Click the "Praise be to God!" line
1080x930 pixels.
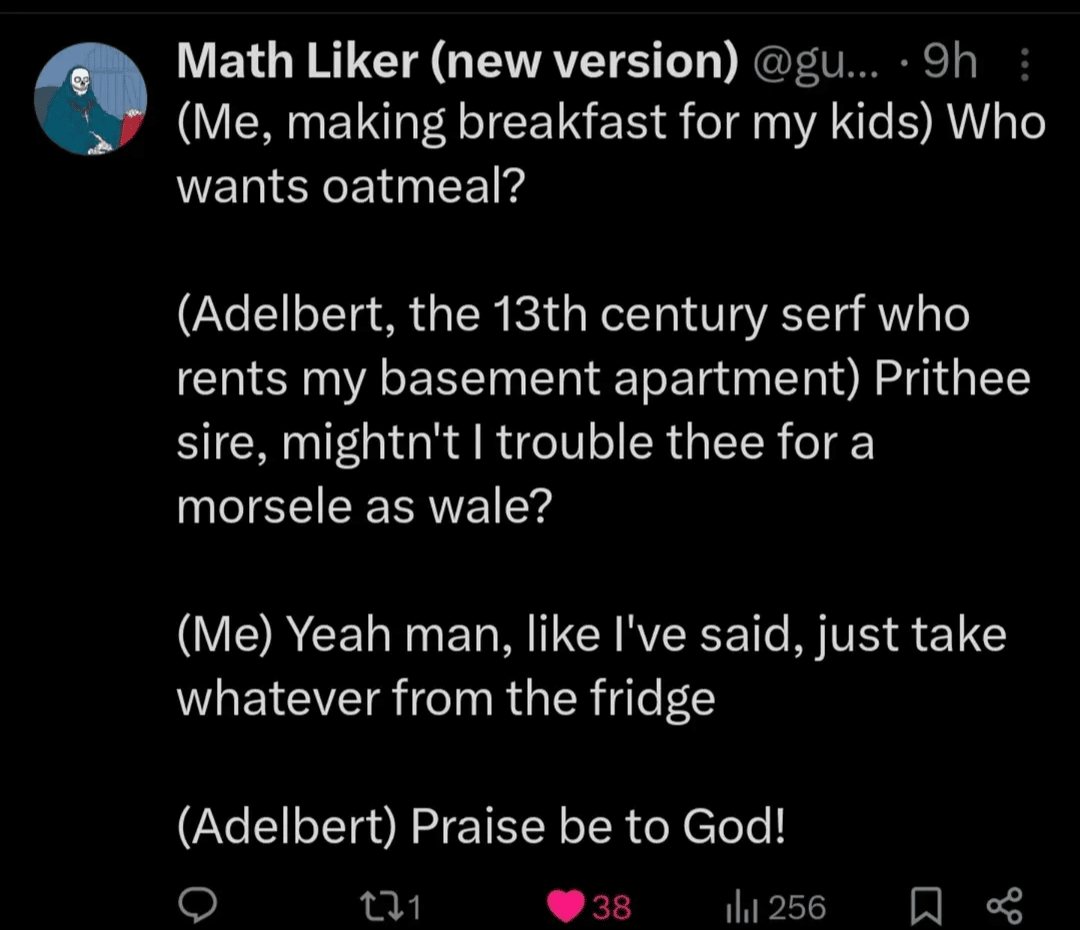tap(598, 825)
